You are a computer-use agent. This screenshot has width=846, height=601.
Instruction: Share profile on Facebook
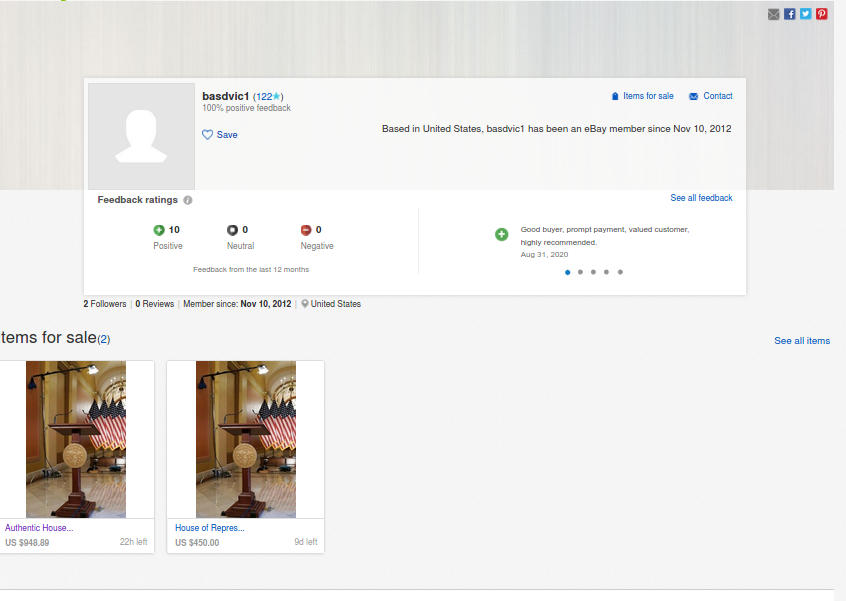[x=789, y=14]
